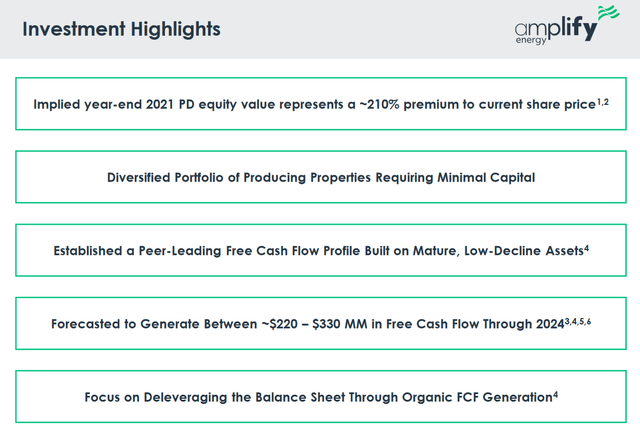Select the "Diversified Portfolio of Producing Properties" box
The image size is (640, 431).
pos(320,178)
